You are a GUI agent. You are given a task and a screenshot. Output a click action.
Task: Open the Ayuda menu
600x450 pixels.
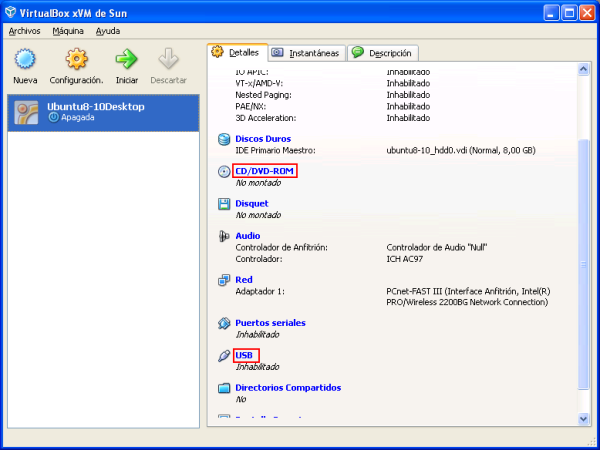(108, 31)
